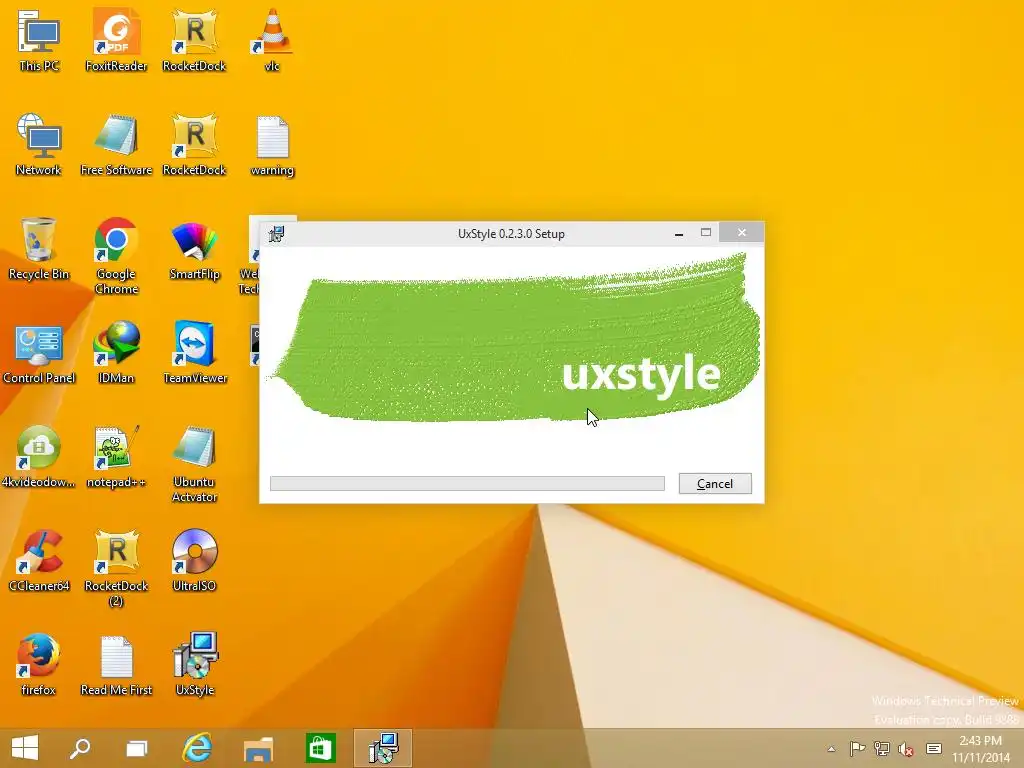The image size is (1024, 768).
Task: Select the TeamViewer desktop shortcut
Action: click(194, 353)
